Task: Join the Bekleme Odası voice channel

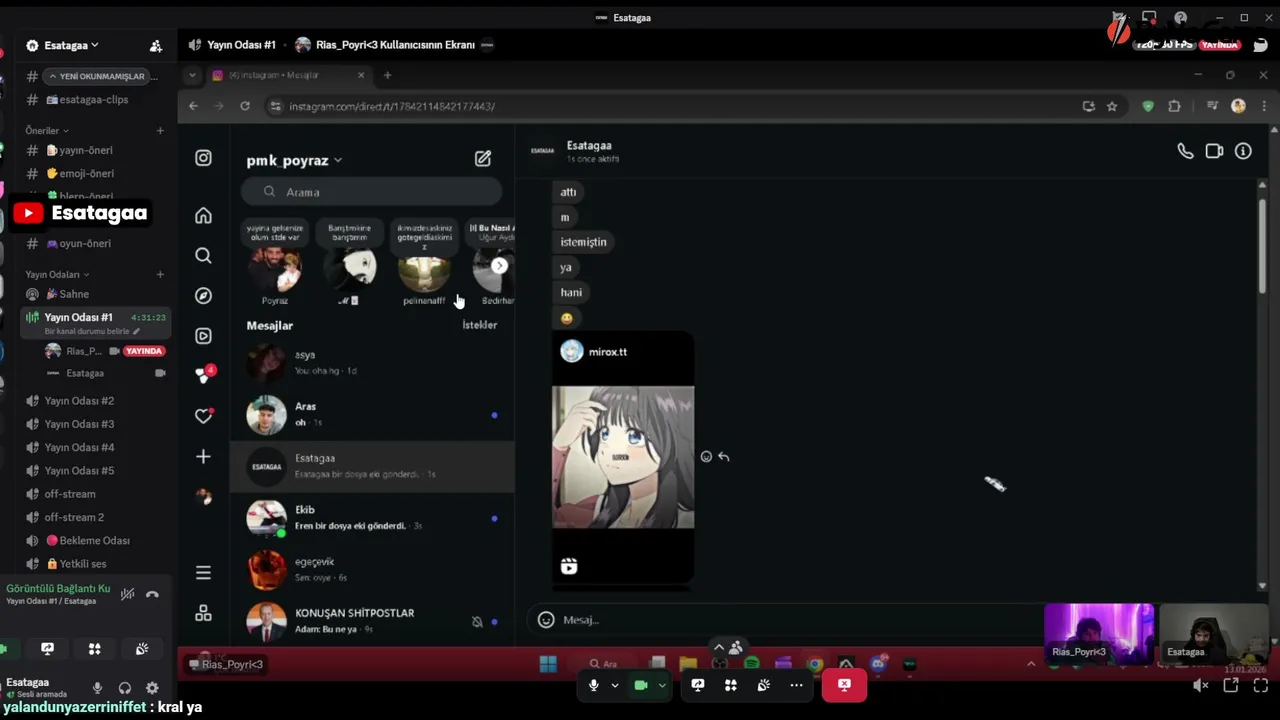Action: (x=92, y=540)
